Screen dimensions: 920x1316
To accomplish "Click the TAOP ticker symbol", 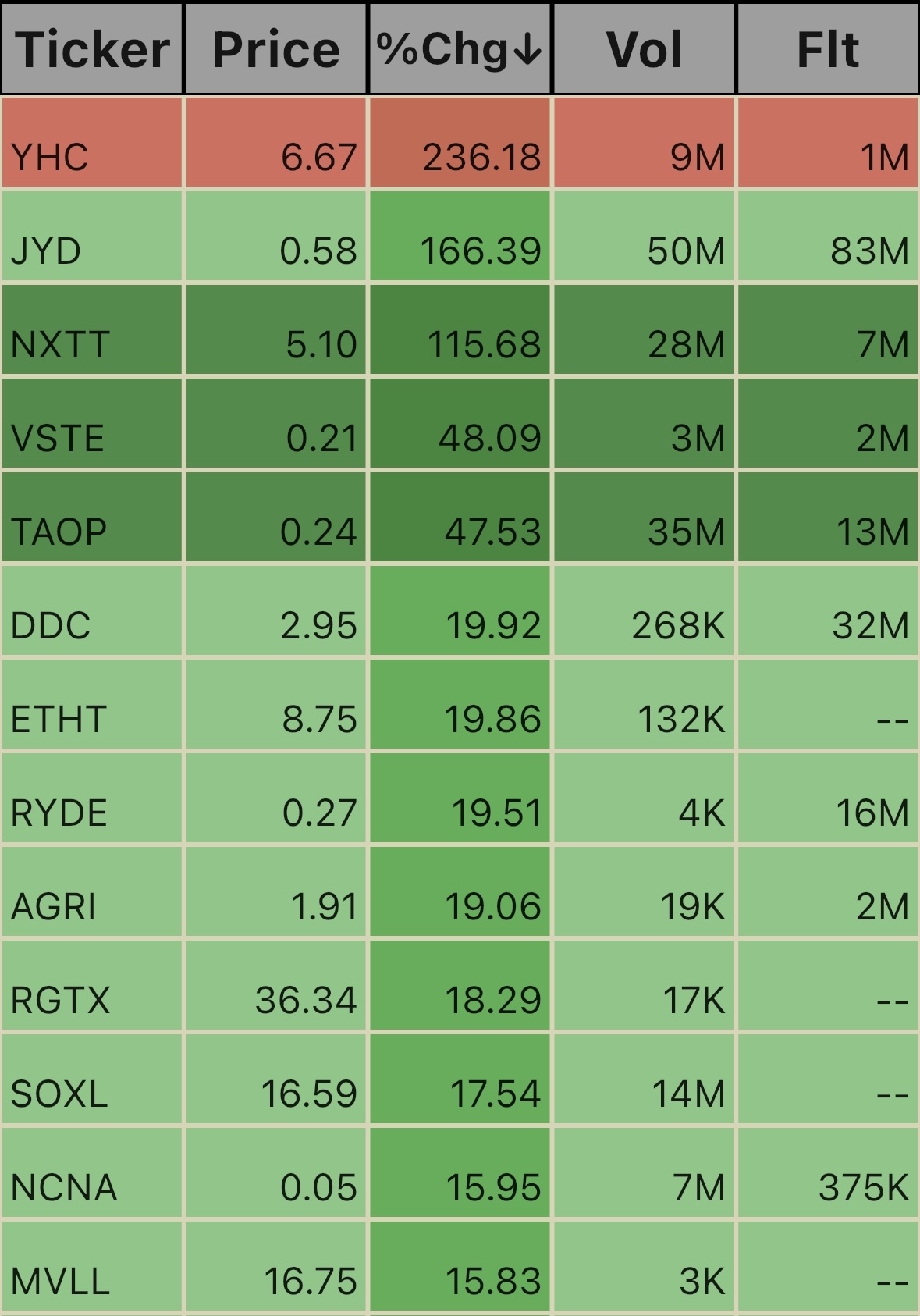I will [x=59, y=532].
